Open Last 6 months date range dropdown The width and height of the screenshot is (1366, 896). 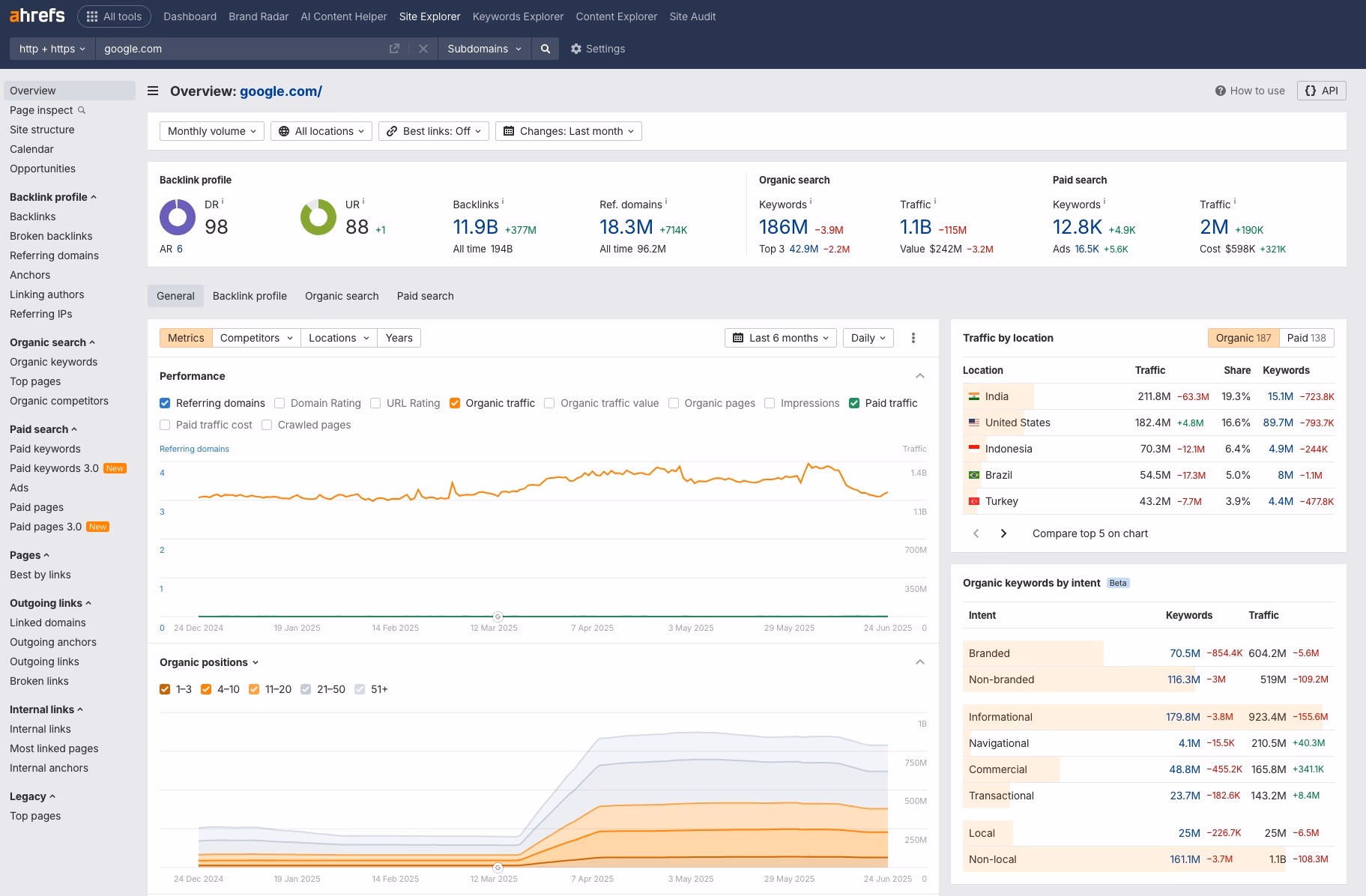coord(781,338)
